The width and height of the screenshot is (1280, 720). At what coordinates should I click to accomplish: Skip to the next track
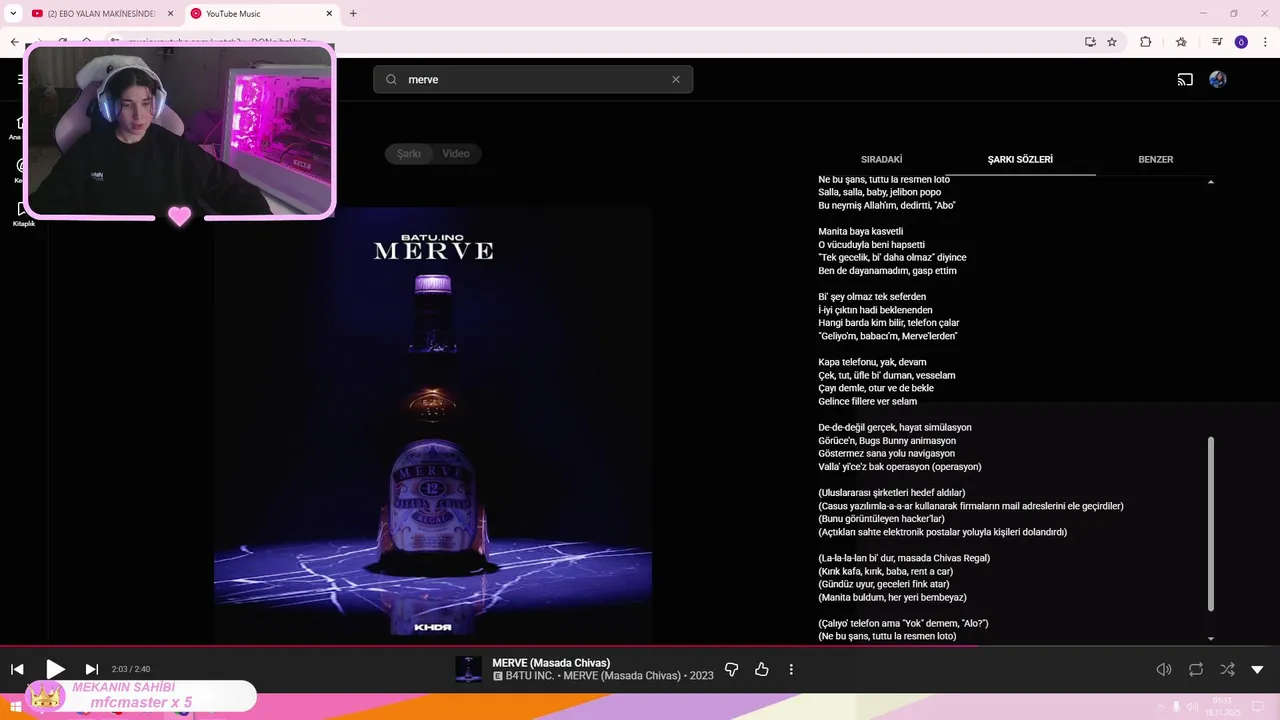point(92,669)
